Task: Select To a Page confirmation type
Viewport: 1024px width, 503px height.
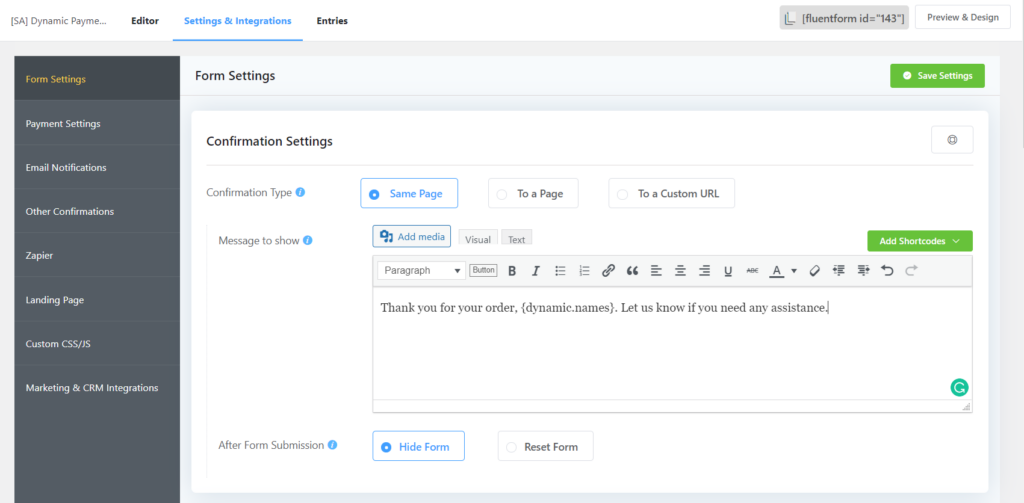Action: [533, 193]
